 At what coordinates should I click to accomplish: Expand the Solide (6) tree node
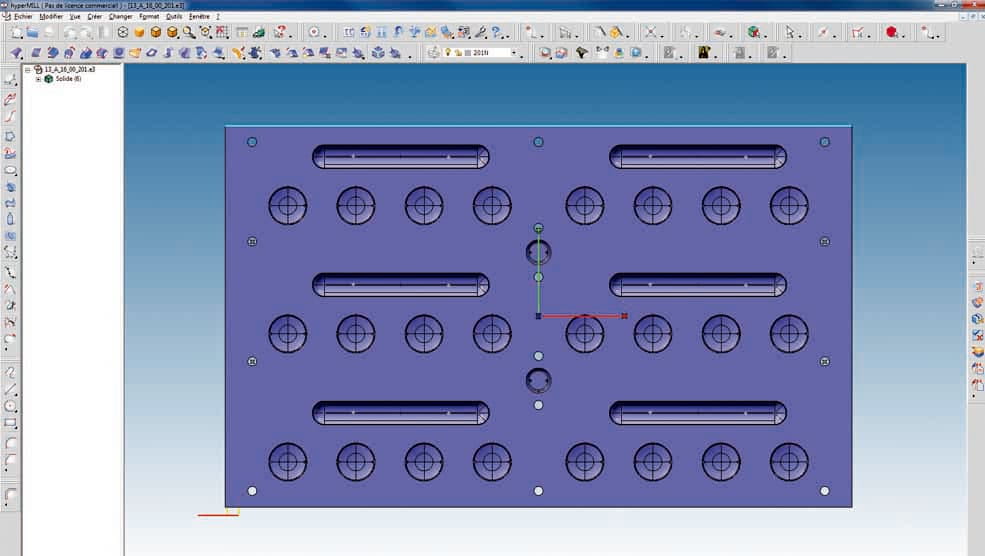(x=38, y=79)
